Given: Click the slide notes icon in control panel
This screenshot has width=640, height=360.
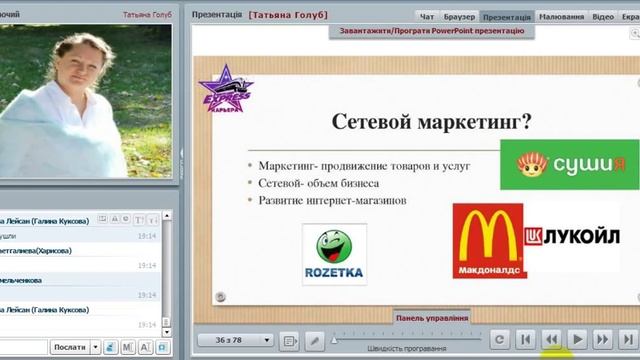Looking at the screenshot, I should pyautogui.click(x=289, y=340).
